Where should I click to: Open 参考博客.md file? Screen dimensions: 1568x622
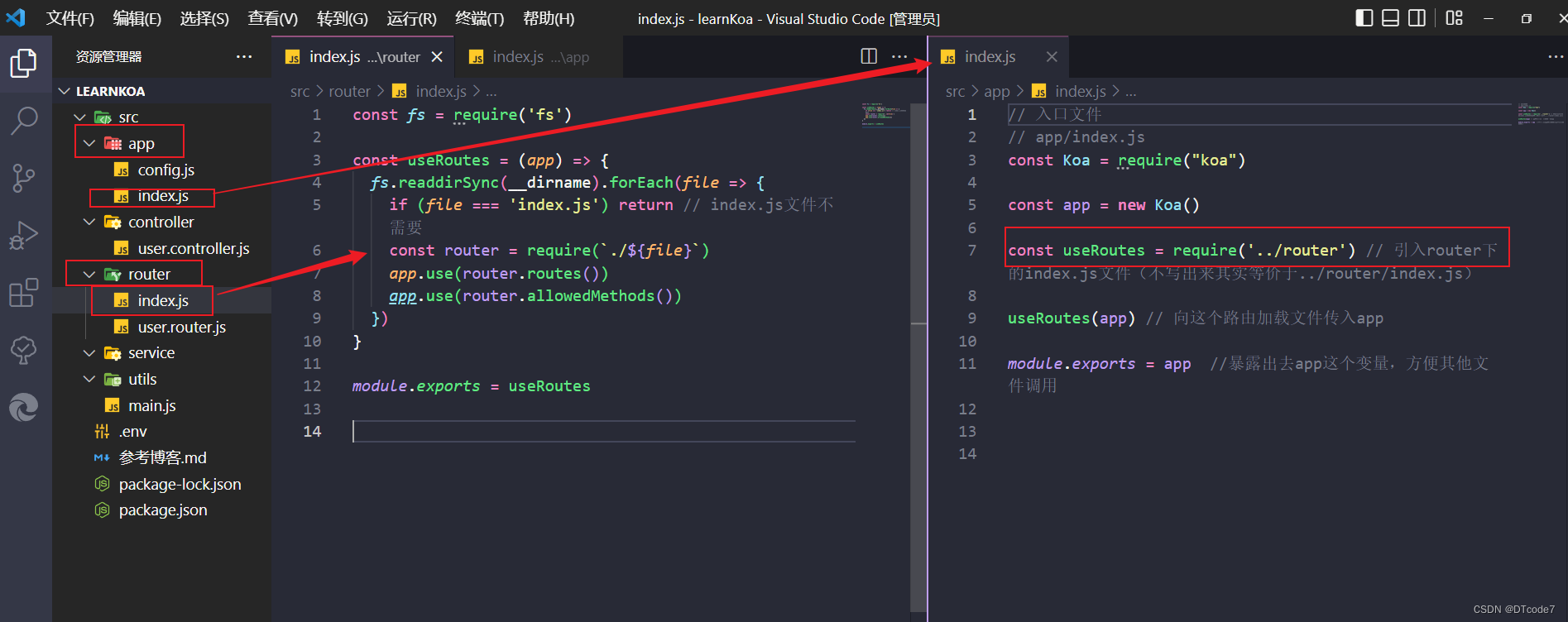pyautogui.click(x=162, y=457)
